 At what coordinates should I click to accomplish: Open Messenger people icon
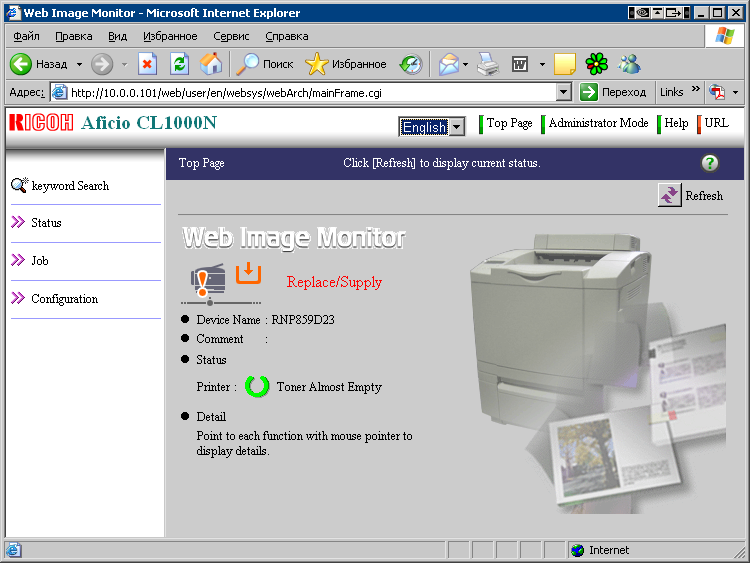click(629, 64)
